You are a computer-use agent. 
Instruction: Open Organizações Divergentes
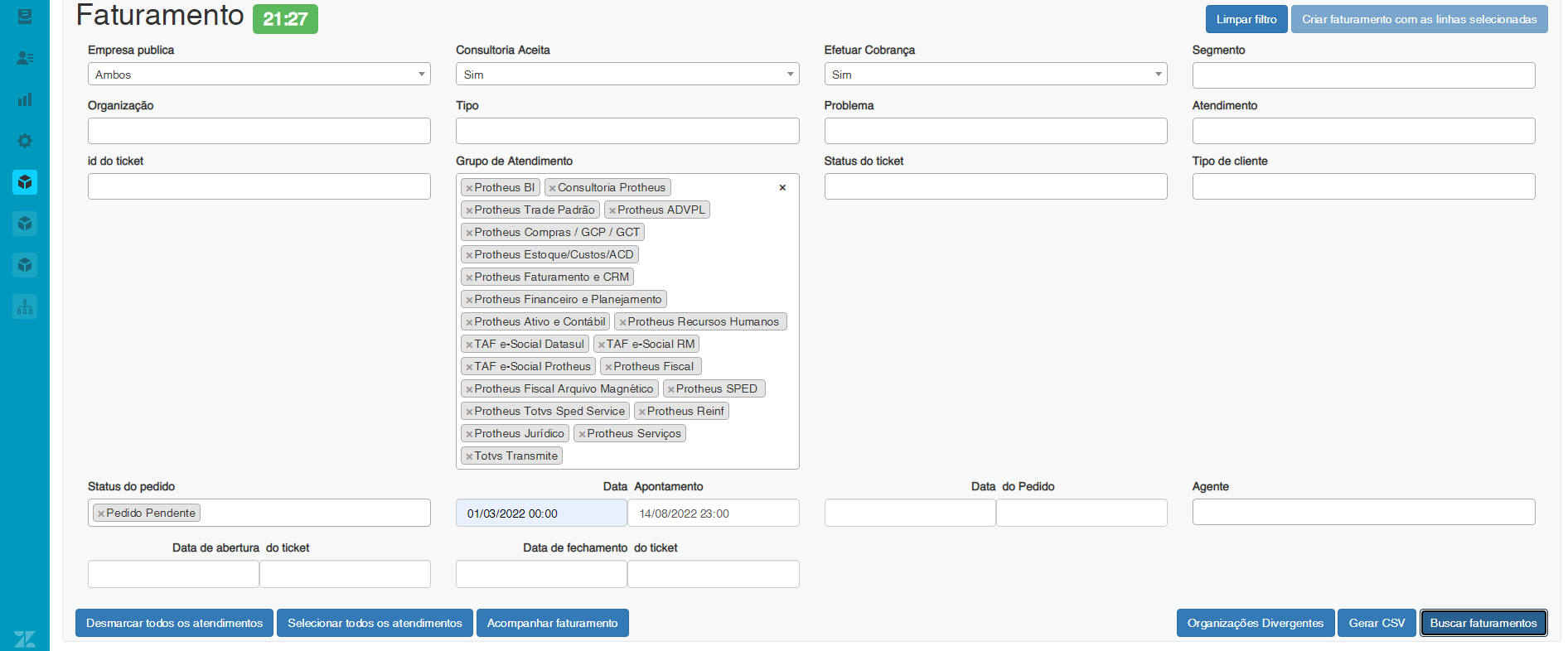point(1255,623)
